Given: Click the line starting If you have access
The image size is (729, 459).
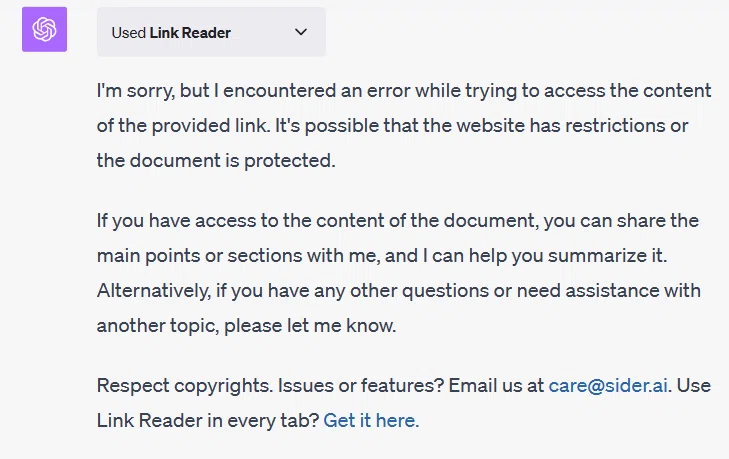Looking at the screenshot, I should click(x=398, y=220).
